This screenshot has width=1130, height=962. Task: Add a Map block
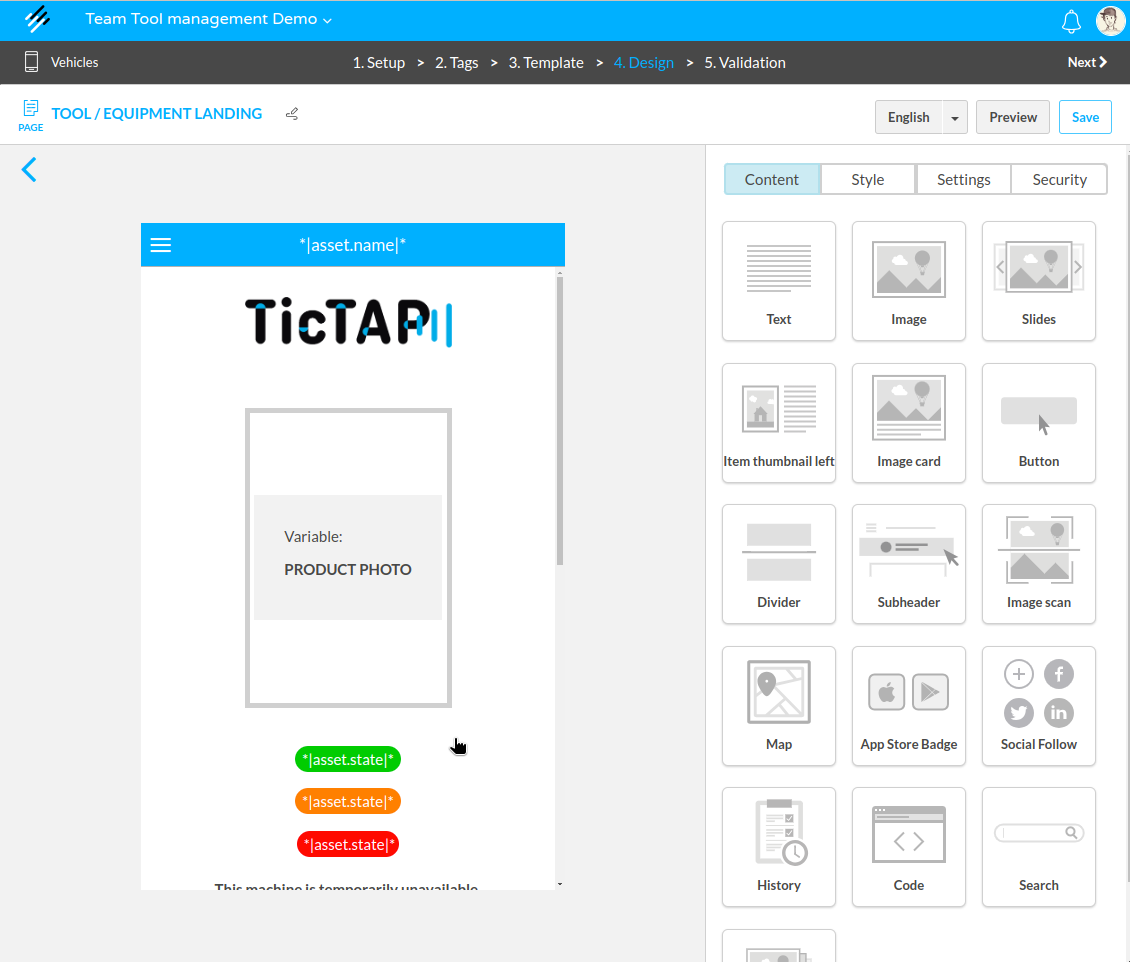coord(778,706)
